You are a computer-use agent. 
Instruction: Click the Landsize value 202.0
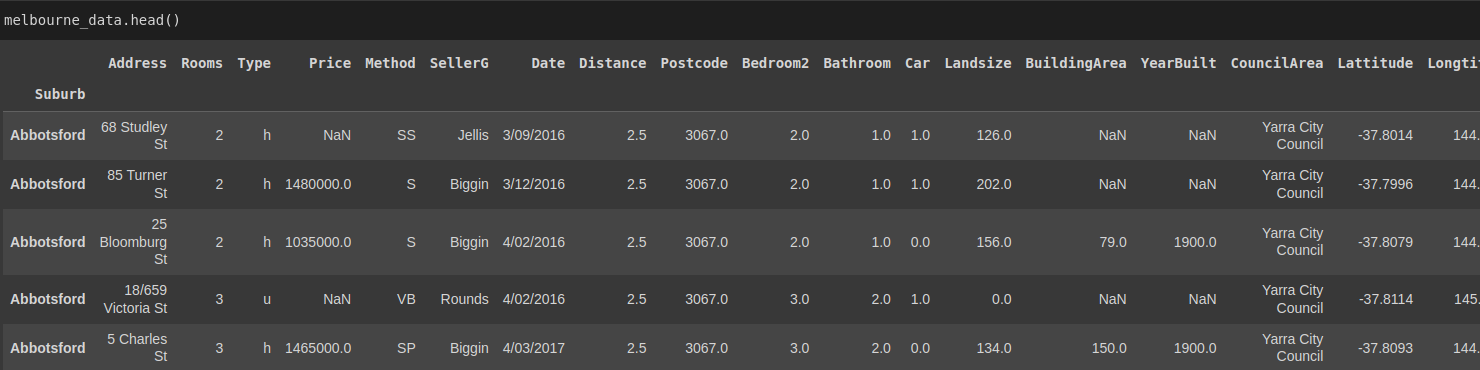[994, 184]
